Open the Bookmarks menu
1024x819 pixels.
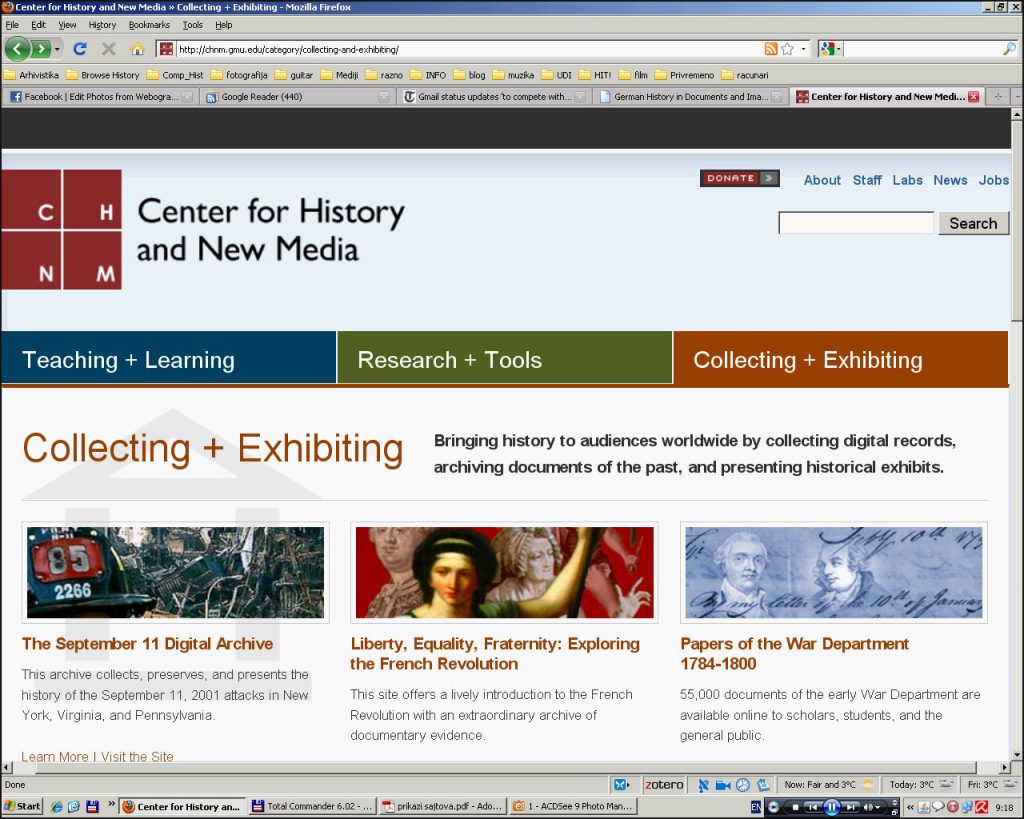pyautogui.click(x=149, y=25)
